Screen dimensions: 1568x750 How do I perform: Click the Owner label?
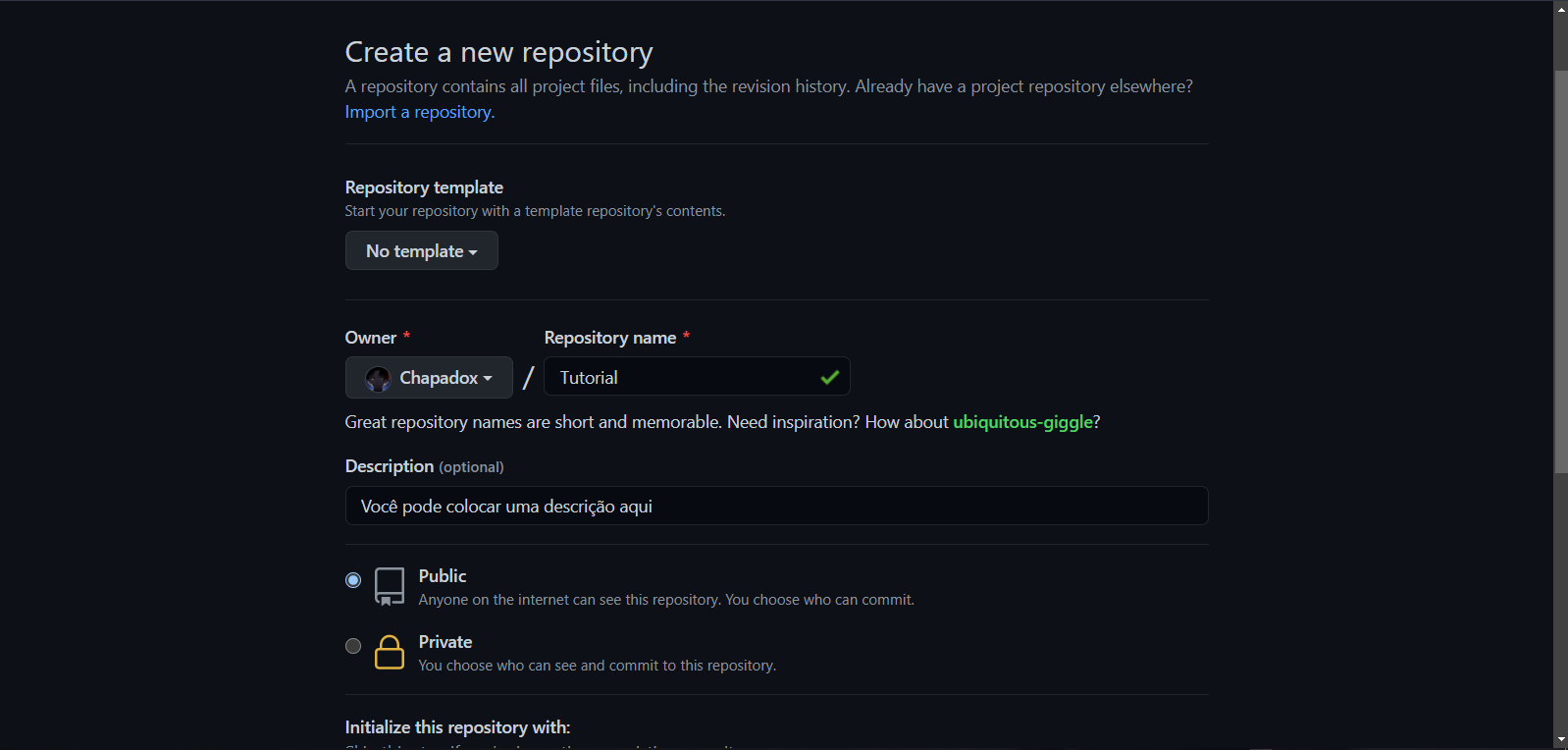click(x=371, y=338)
